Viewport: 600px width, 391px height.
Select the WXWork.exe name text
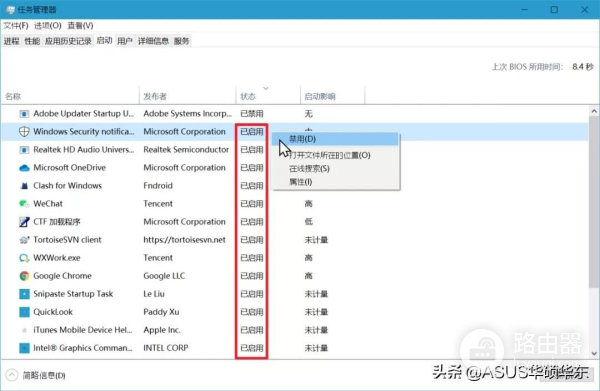click(57, 258)
